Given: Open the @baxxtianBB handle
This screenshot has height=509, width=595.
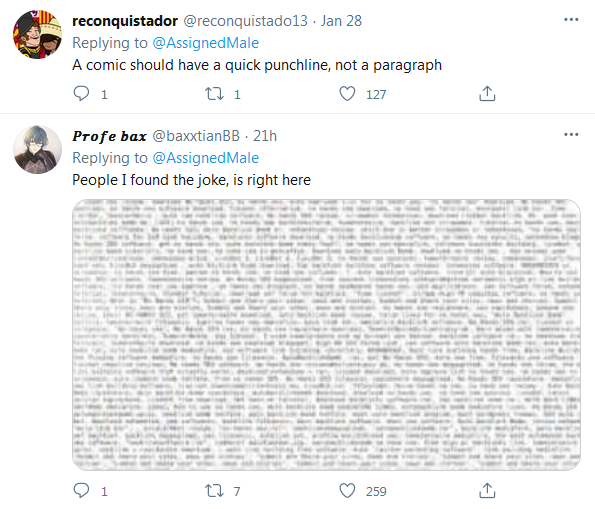Looking at the screenshot, I should 196,136.
